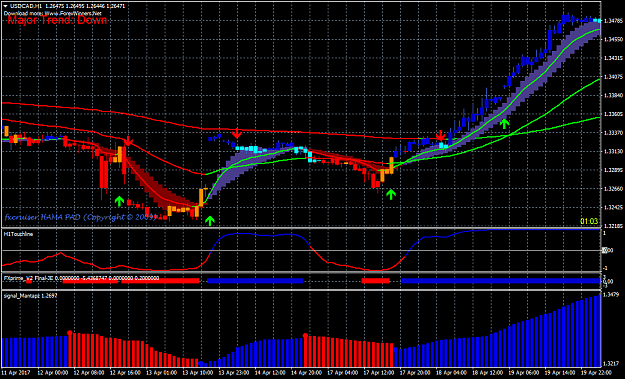Click the red sell arrow near 18 Apr 04:00
The height and width of the screenshot is (379, 625).
coord(440,135)
